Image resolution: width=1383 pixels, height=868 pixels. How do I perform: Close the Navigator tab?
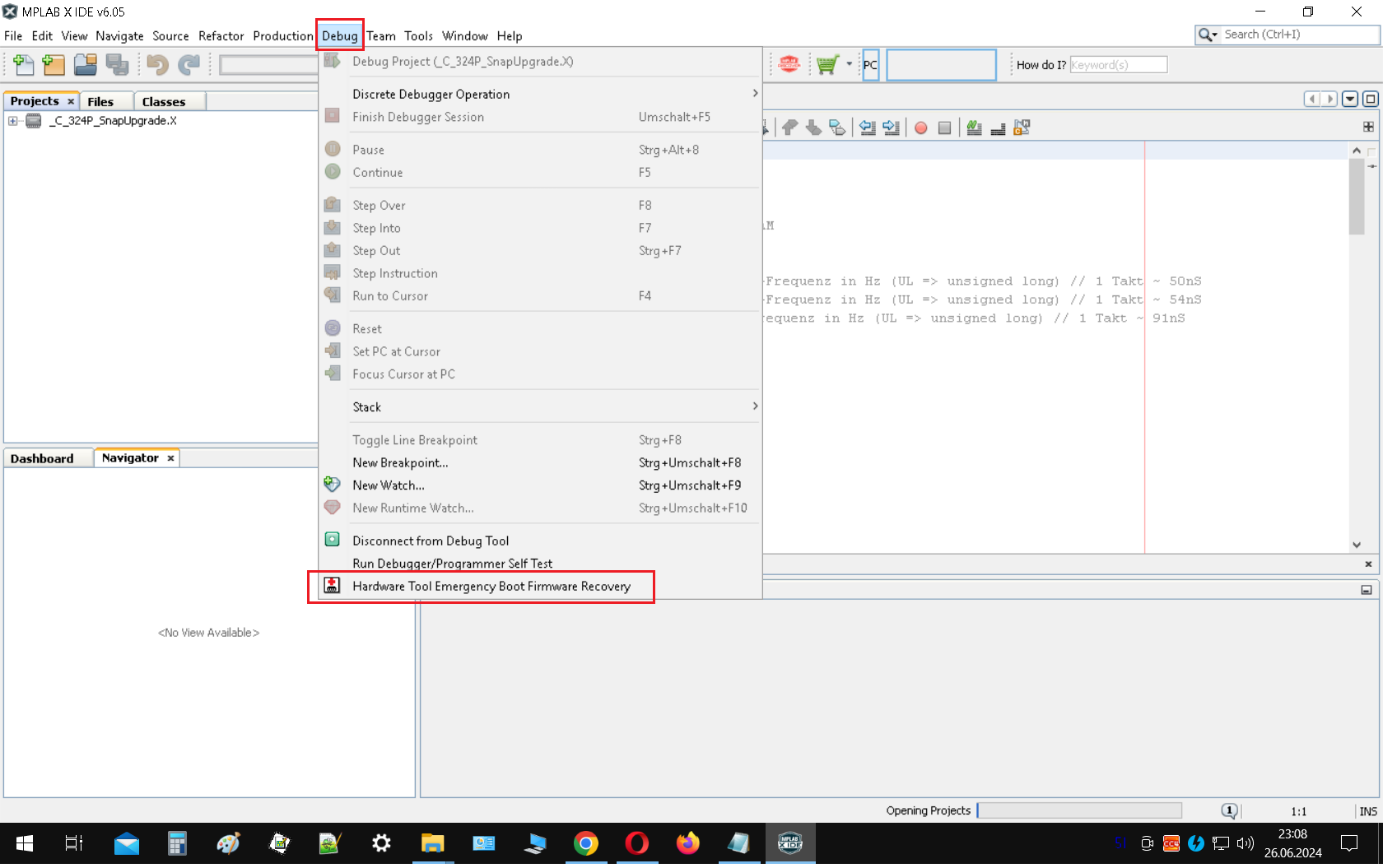pos(170,458)
